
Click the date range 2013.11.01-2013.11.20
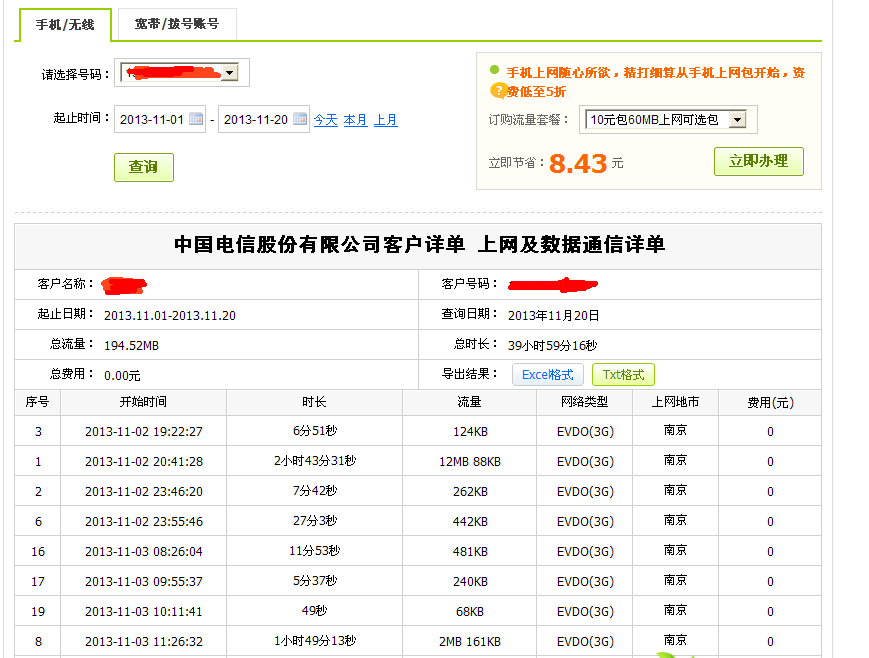[x=170, y=315]
